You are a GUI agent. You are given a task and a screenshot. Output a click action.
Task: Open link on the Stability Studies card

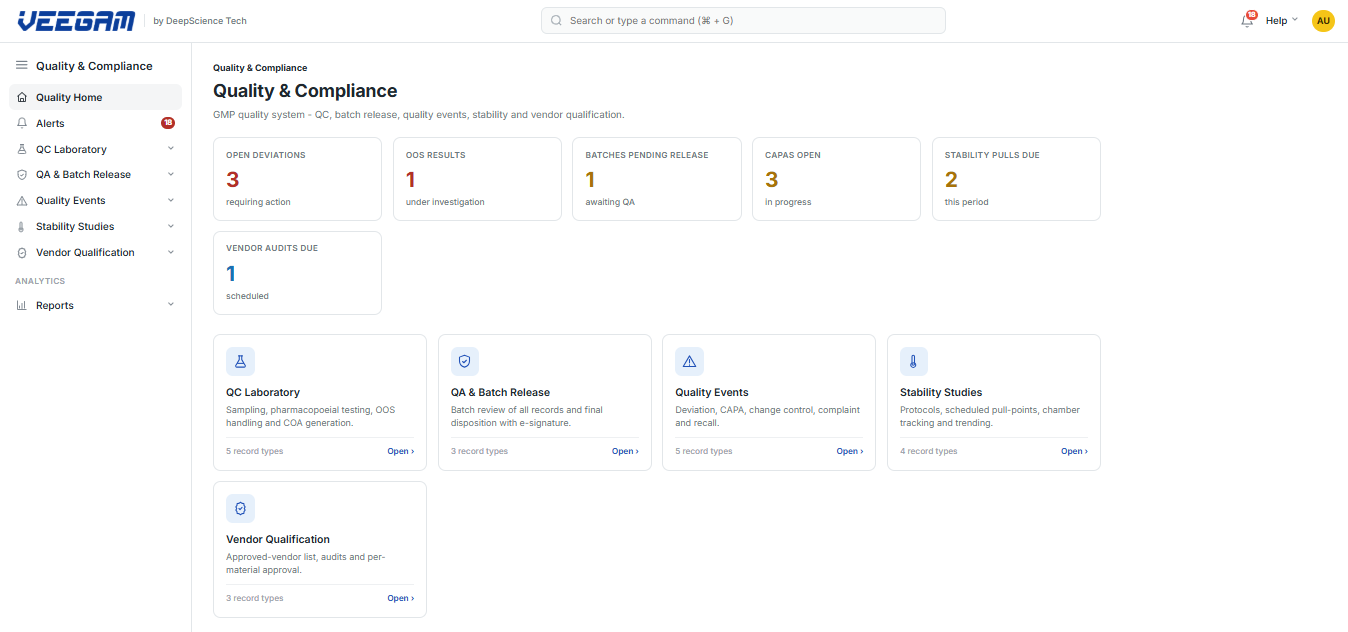tap(1074, 451)
